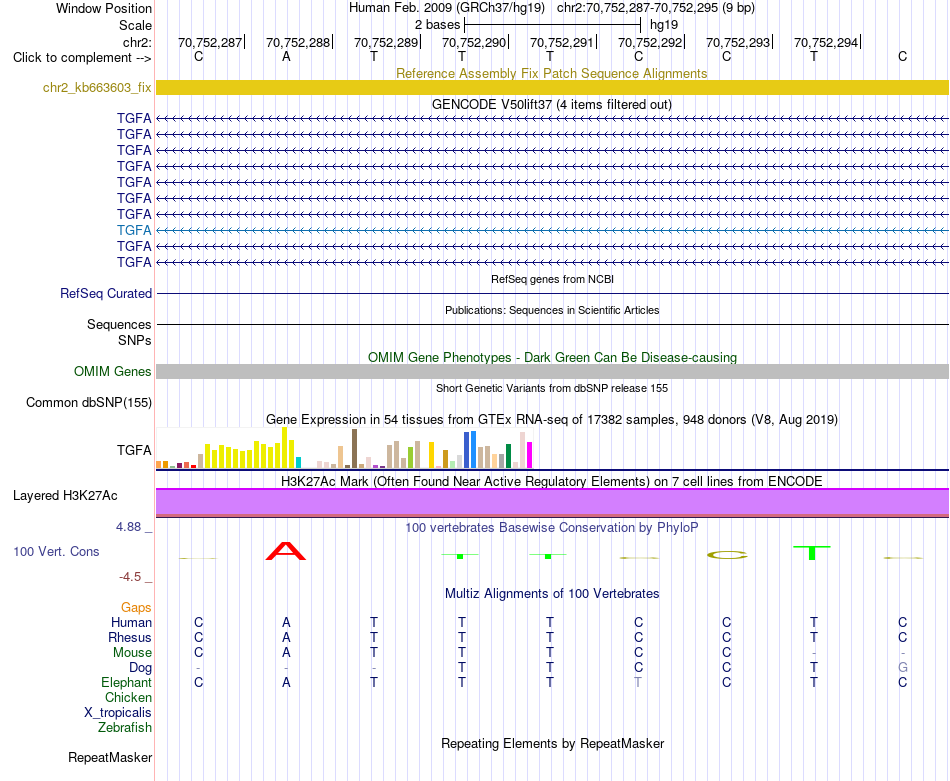Open the 100 Vert. Cons track label

pos(56,551)
